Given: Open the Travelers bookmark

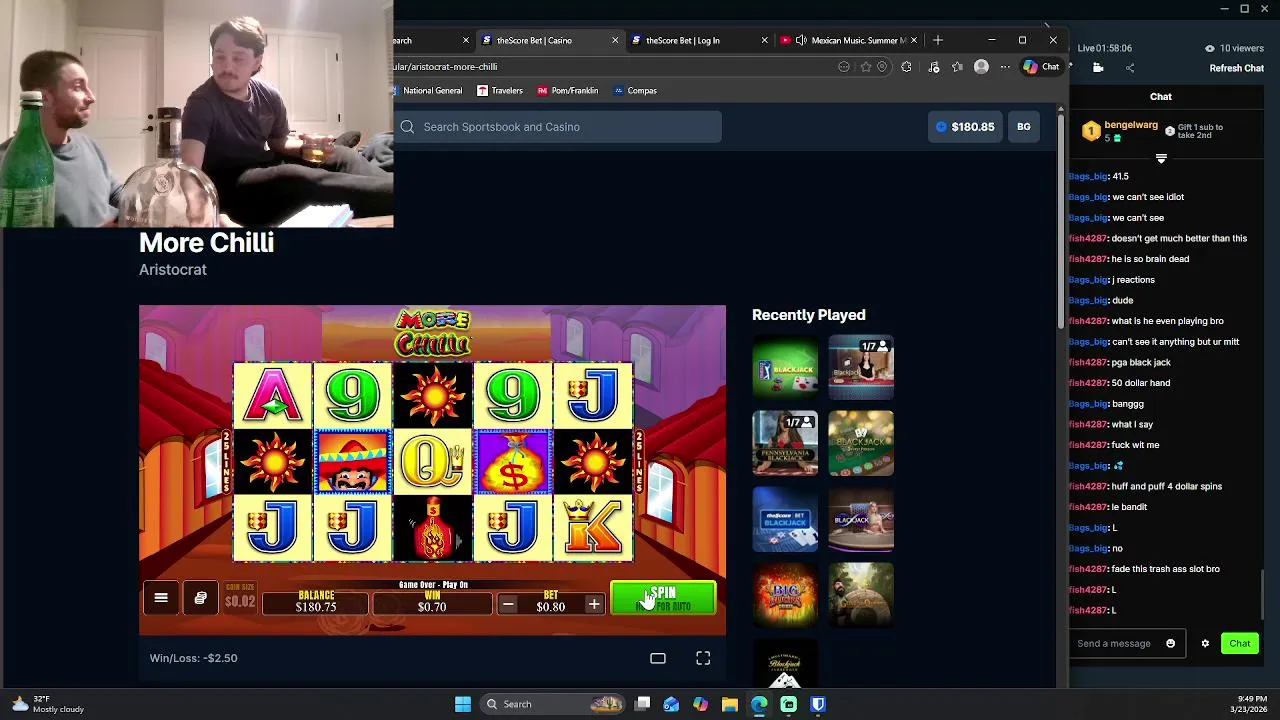Looking at the screenshot, I should tap(500, 90).
